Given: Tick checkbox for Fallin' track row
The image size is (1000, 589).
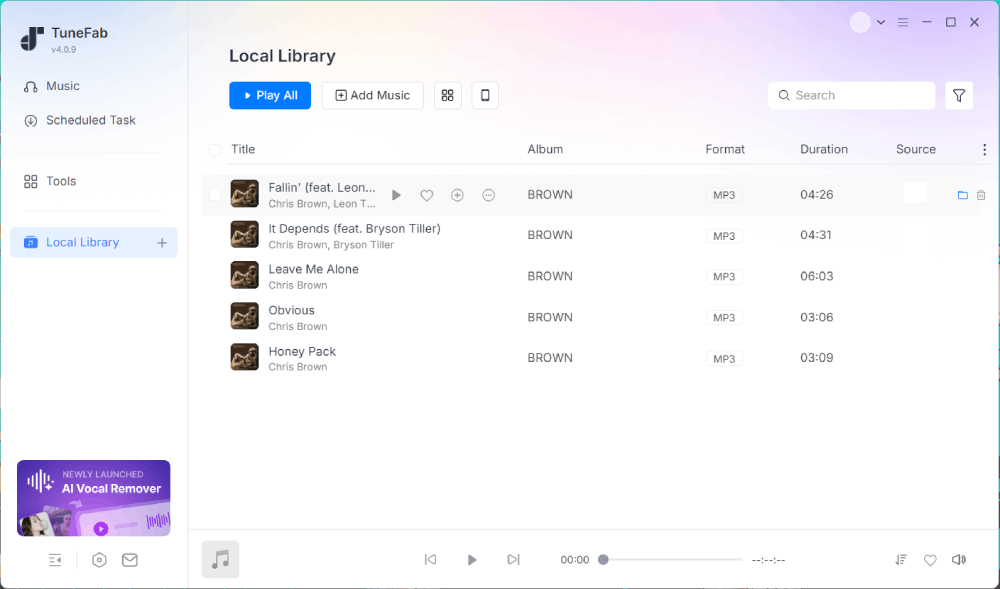Looking at the screenshot, I should (215, 195).
